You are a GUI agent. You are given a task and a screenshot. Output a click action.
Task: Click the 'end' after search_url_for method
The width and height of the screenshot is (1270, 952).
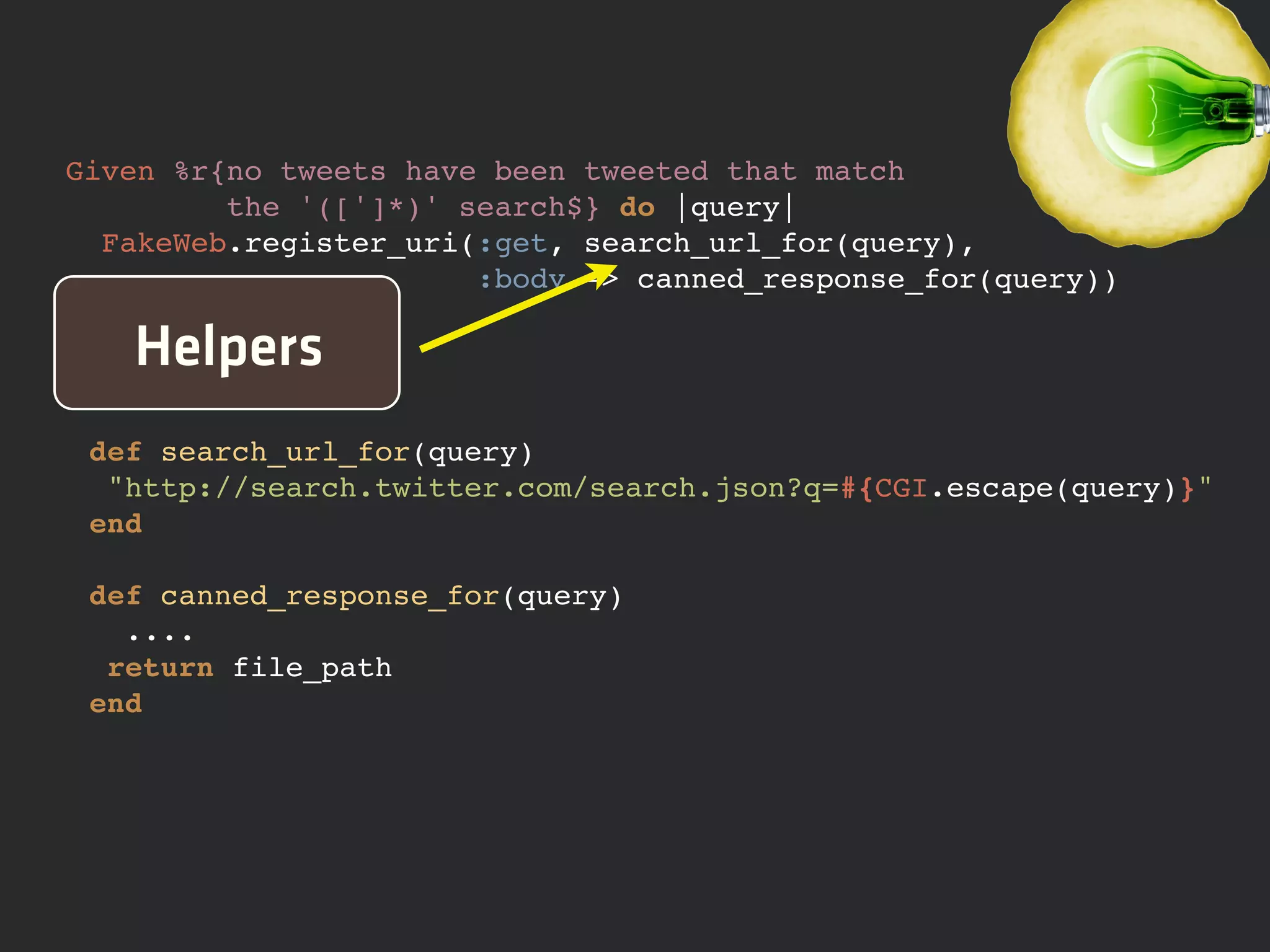tap(116, 524)
